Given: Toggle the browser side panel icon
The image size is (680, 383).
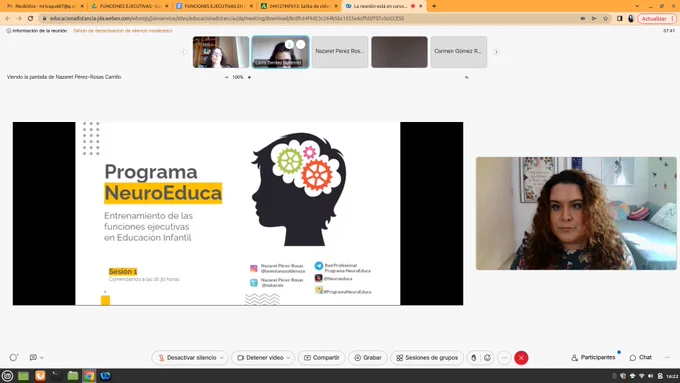Looking at the screenshot, I should (619, 19).
